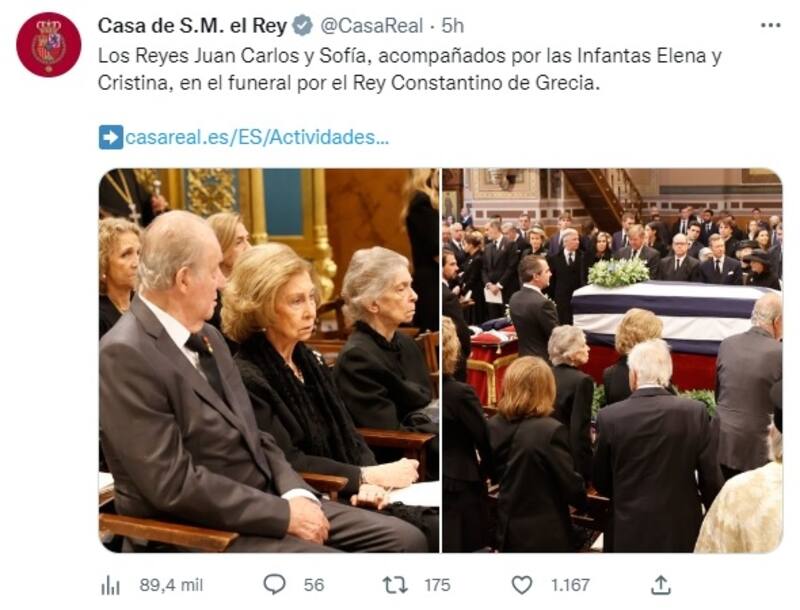Click the 89,4 mil views count
This screenshot has height=610, width=800.
click(x=171, y=585)
